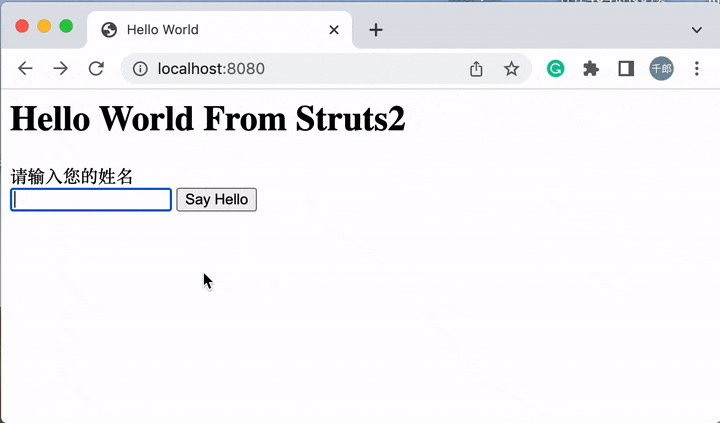
Task: Click the forward navigation arrow
Action: click(x=60, y=69)
